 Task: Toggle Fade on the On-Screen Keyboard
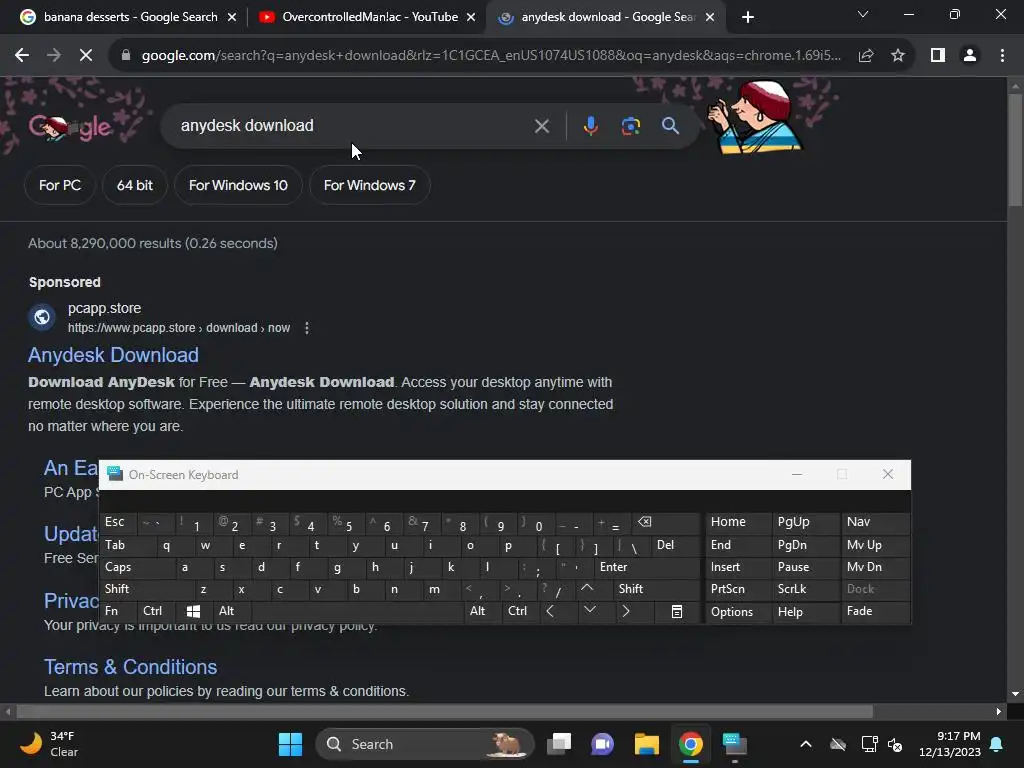click(875, 611)
